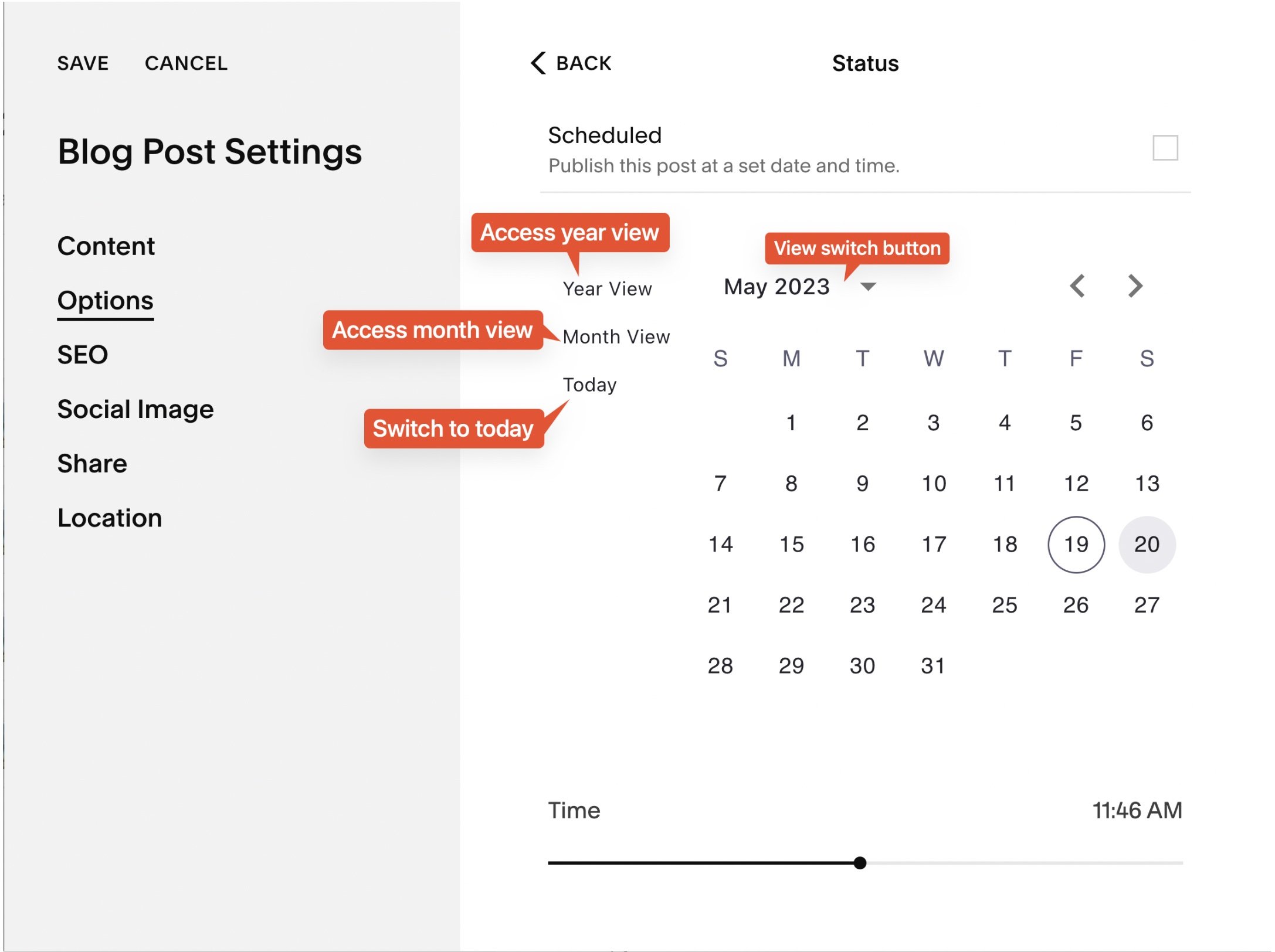Choose Month View
Viewport: 1275px width, 952px height.
point(616,337)
